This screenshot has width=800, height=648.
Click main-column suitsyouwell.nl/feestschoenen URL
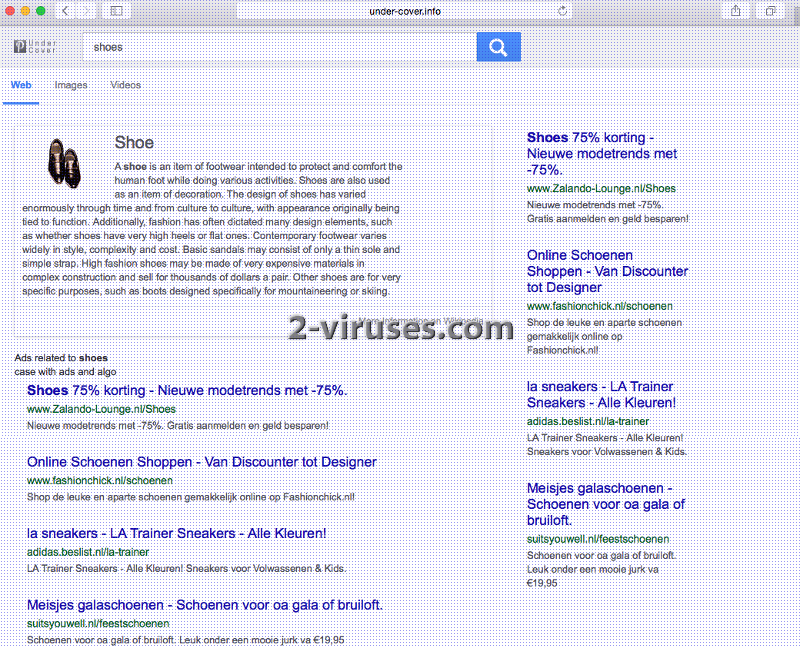pos(98,624)
